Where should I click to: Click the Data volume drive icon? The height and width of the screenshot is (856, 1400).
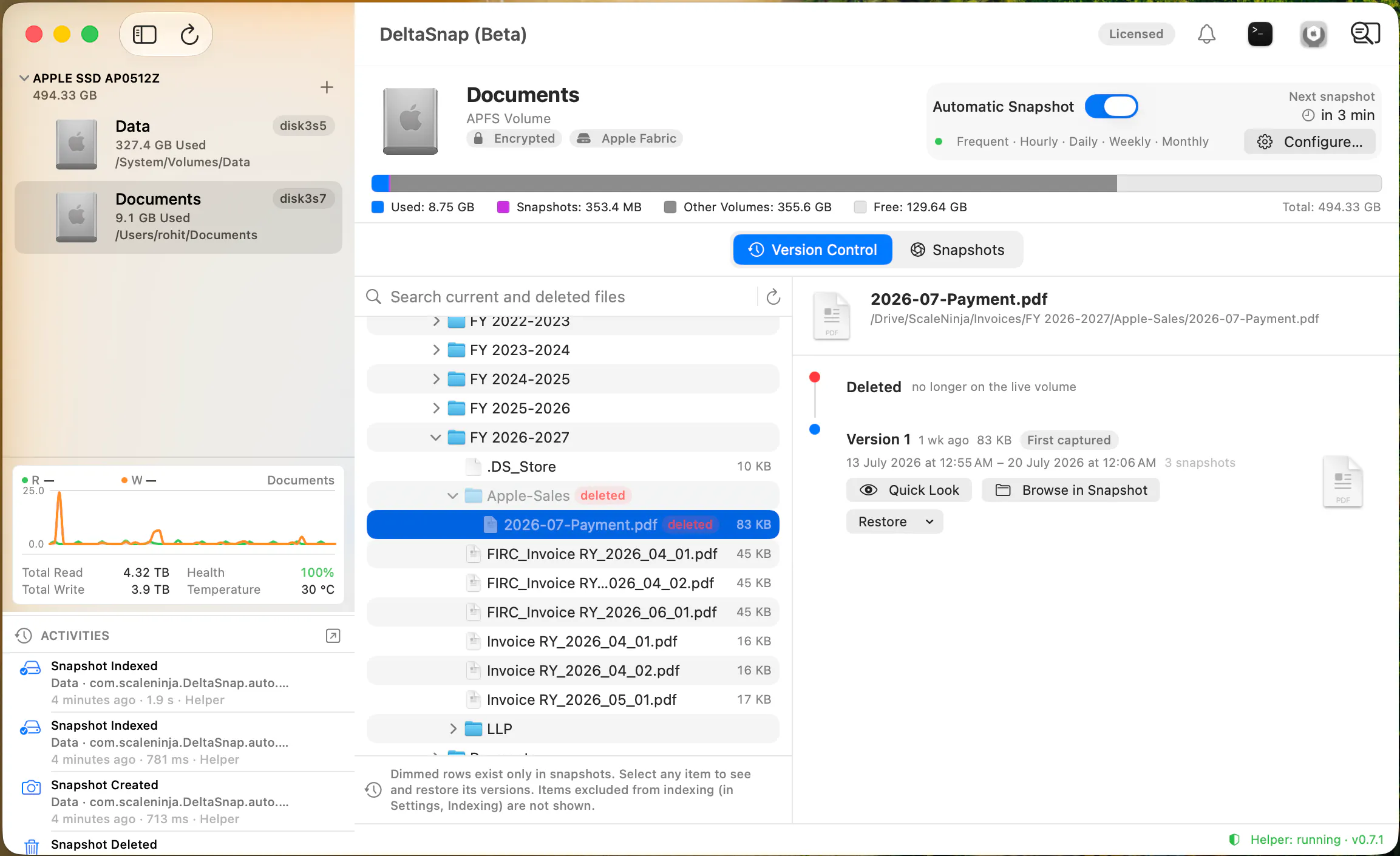pyautogui.click(x=76, y=144)
